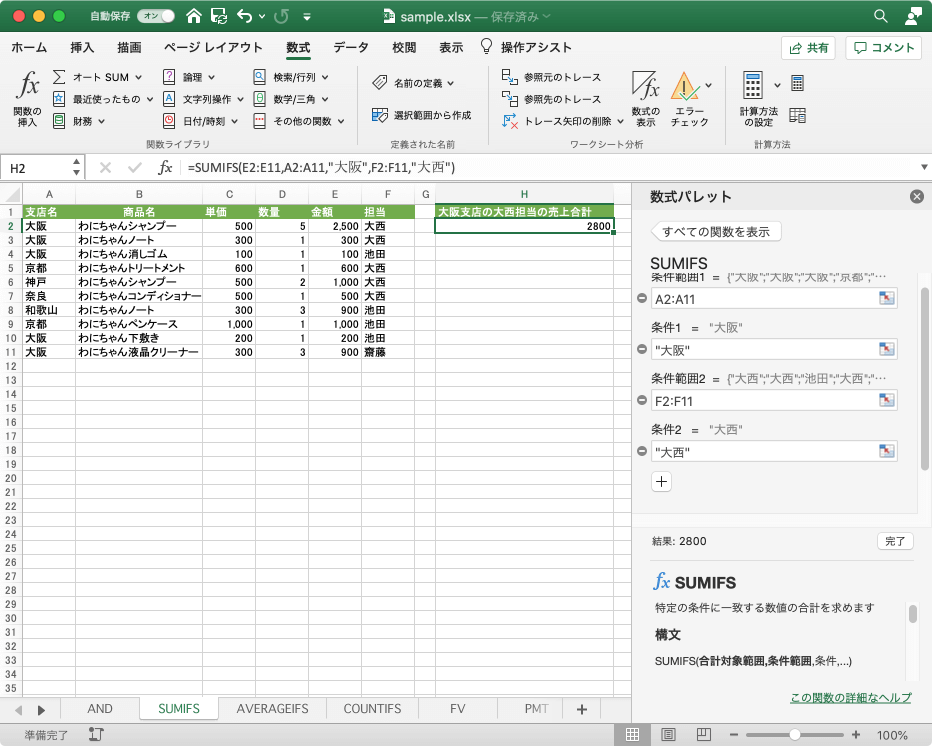932x746 pixels.
Task: Click the Define Name (名前の定義) tag icon
Action: (380, 83)
